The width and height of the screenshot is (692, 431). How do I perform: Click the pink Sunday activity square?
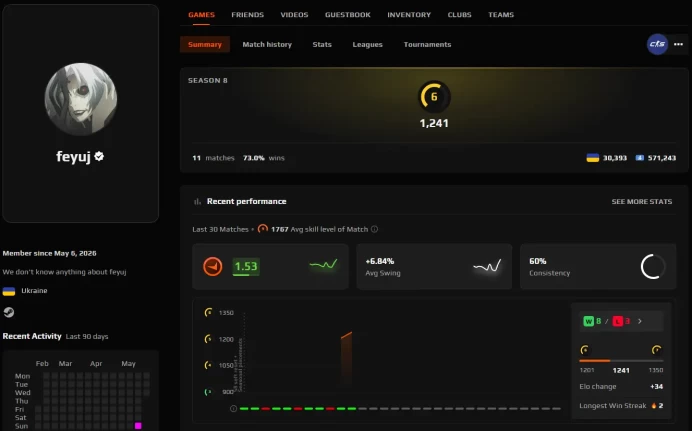click(x=138, y=426)
